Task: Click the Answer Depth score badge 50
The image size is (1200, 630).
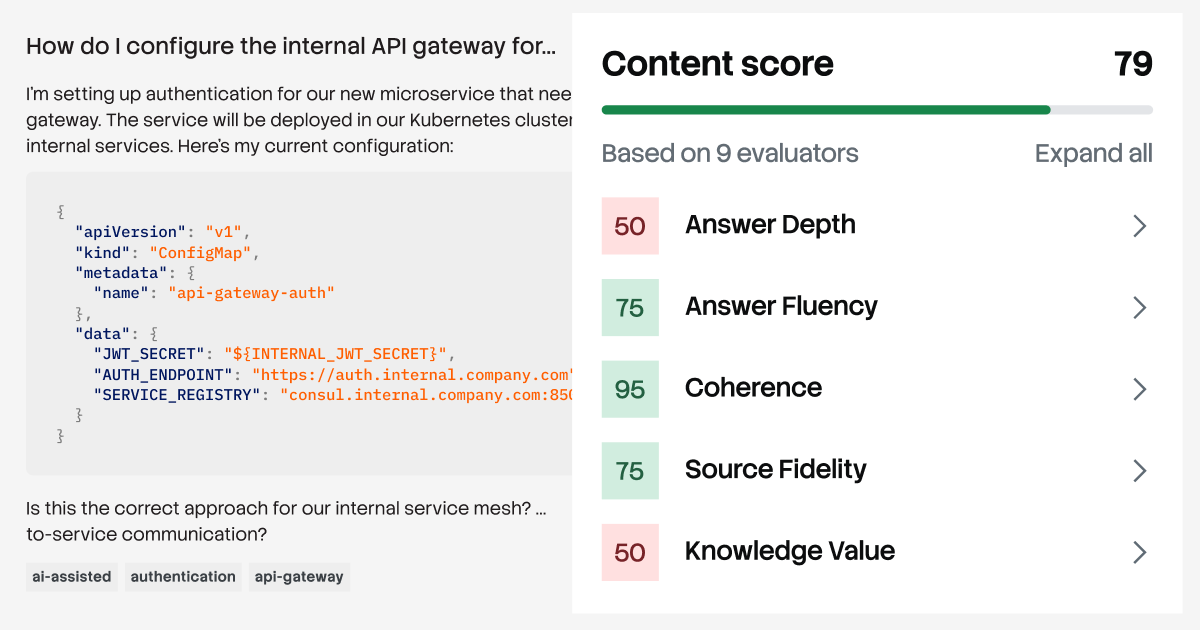Action: pos(630,226)
